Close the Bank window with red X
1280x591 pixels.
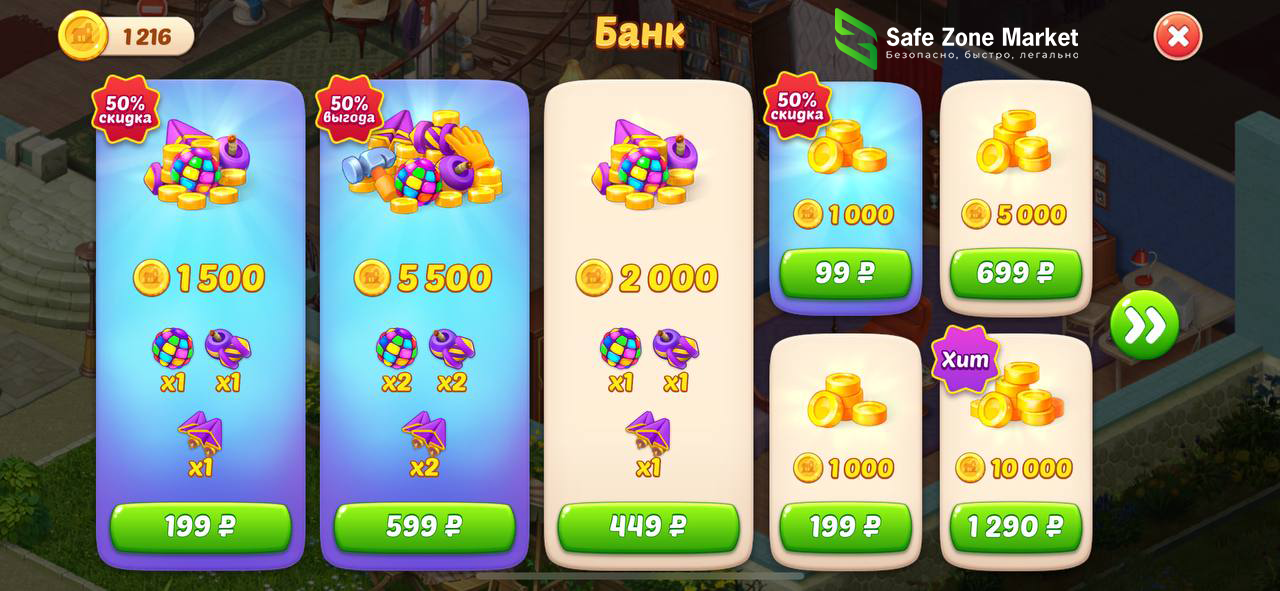(x=1178, y=36)
